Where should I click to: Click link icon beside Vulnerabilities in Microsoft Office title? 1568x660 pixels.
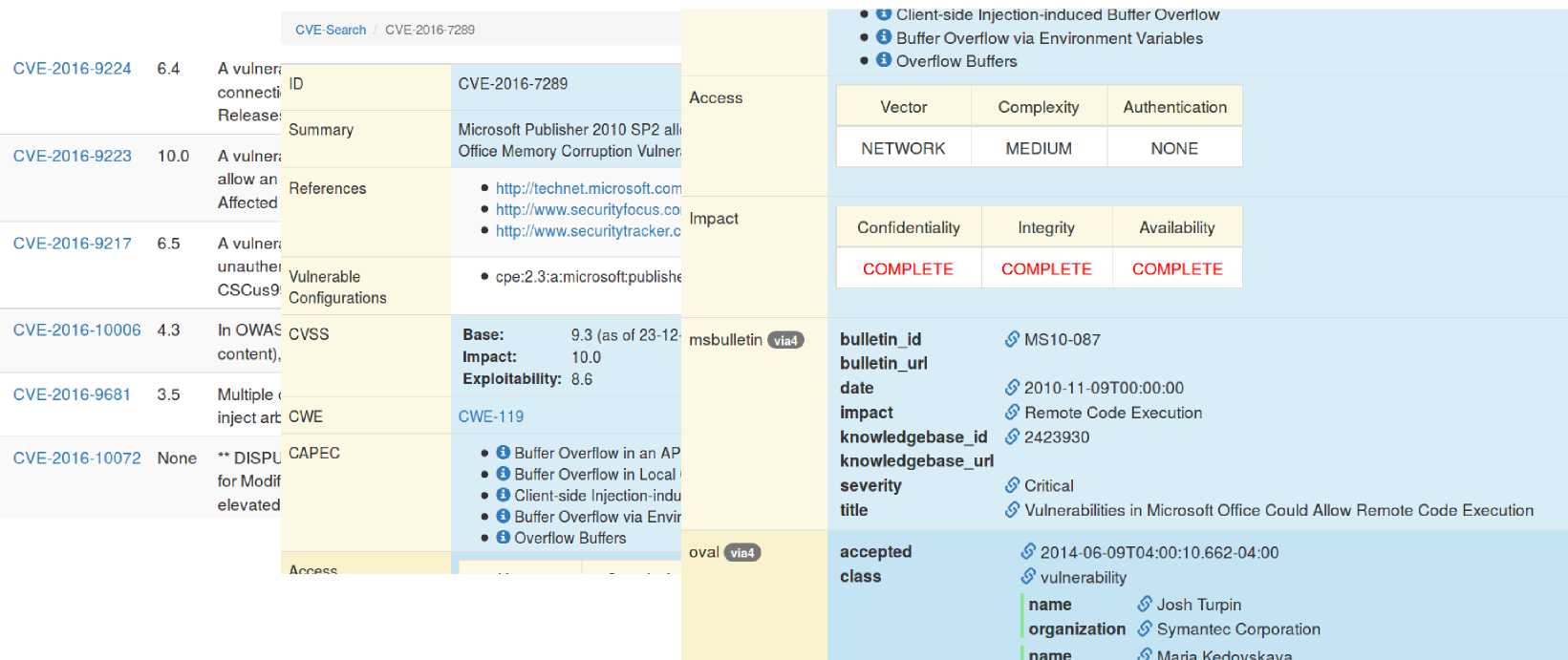1012,510
